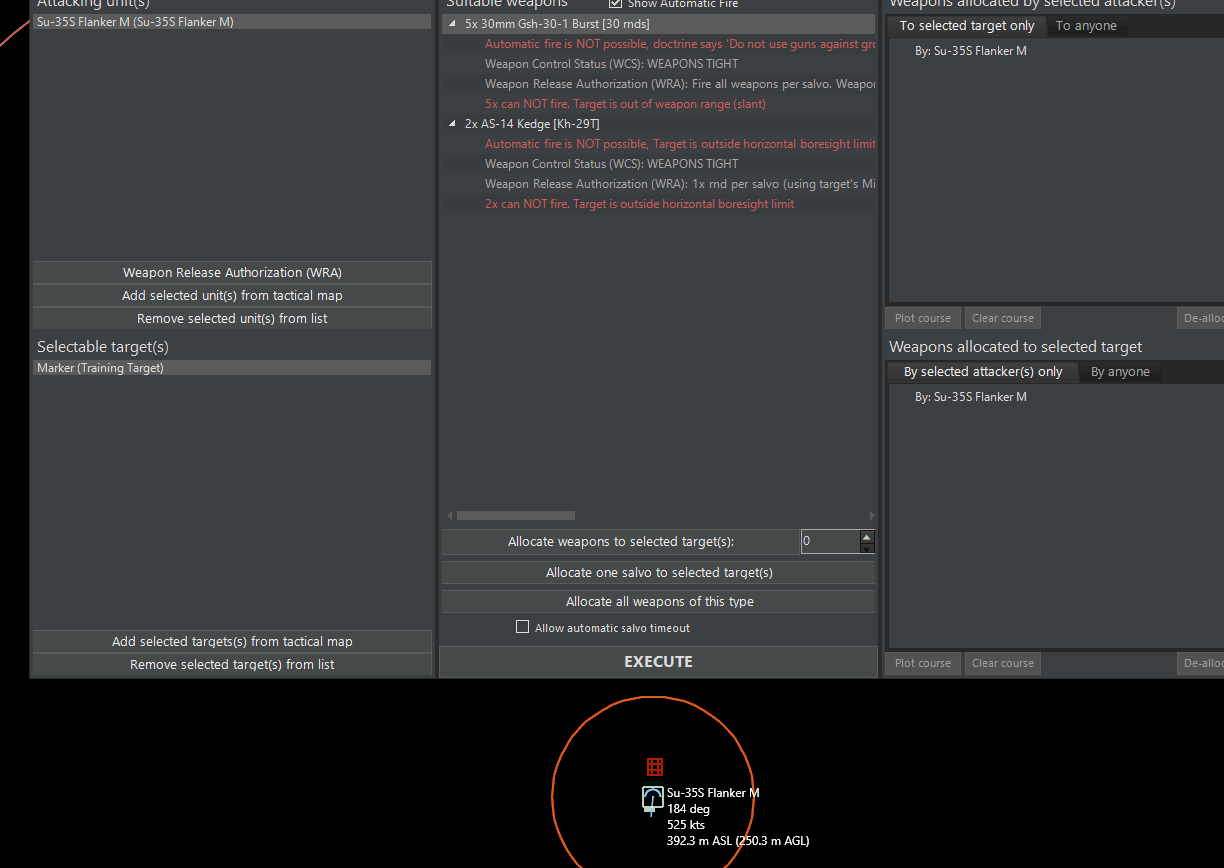The height and width of the screenshot is (868, 1224).
Task: Hit the EXECUTE button
Action: click(658, 661)
